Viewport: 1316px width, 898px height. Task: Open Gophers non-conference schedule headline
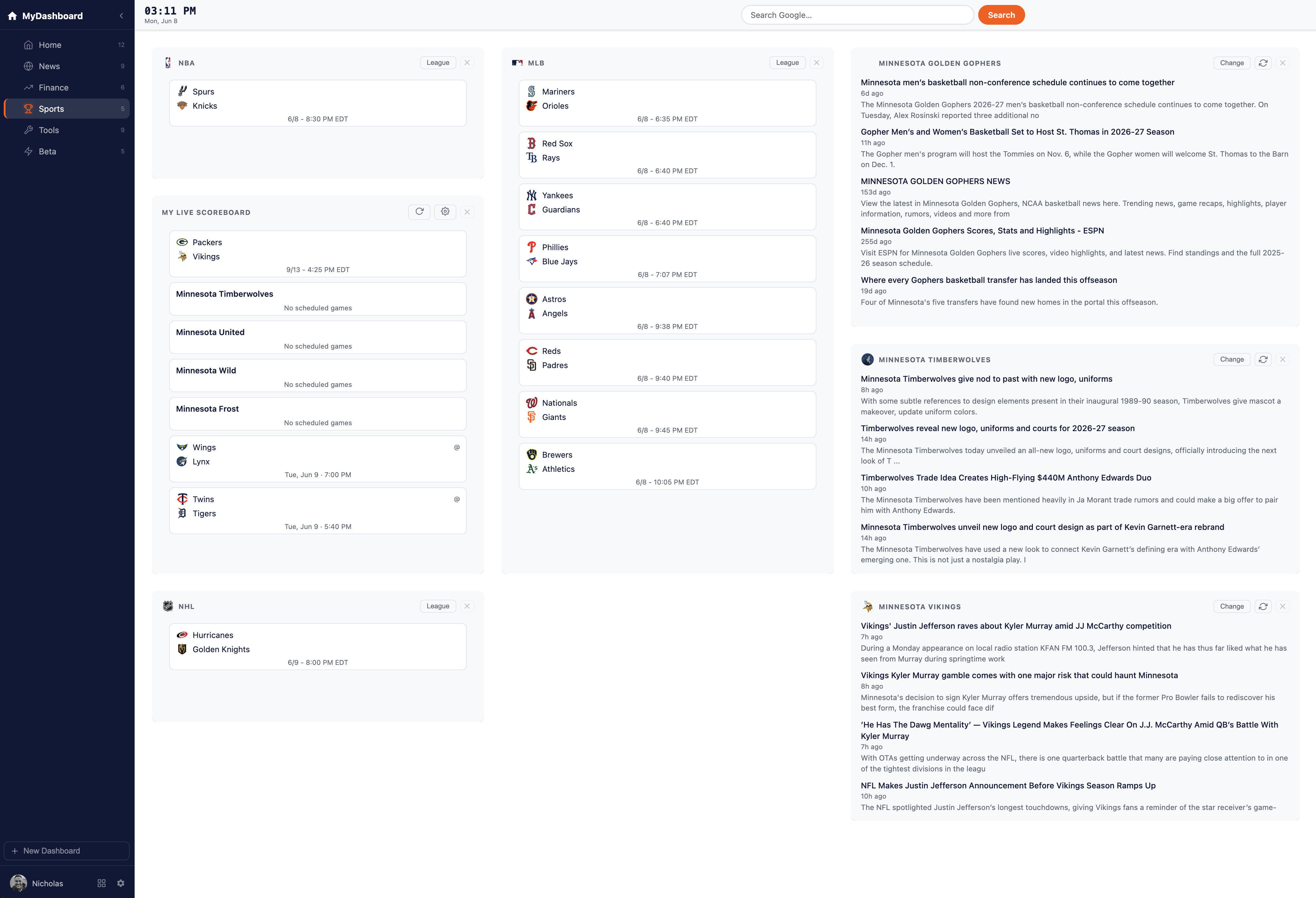[x=1017, y=82]
